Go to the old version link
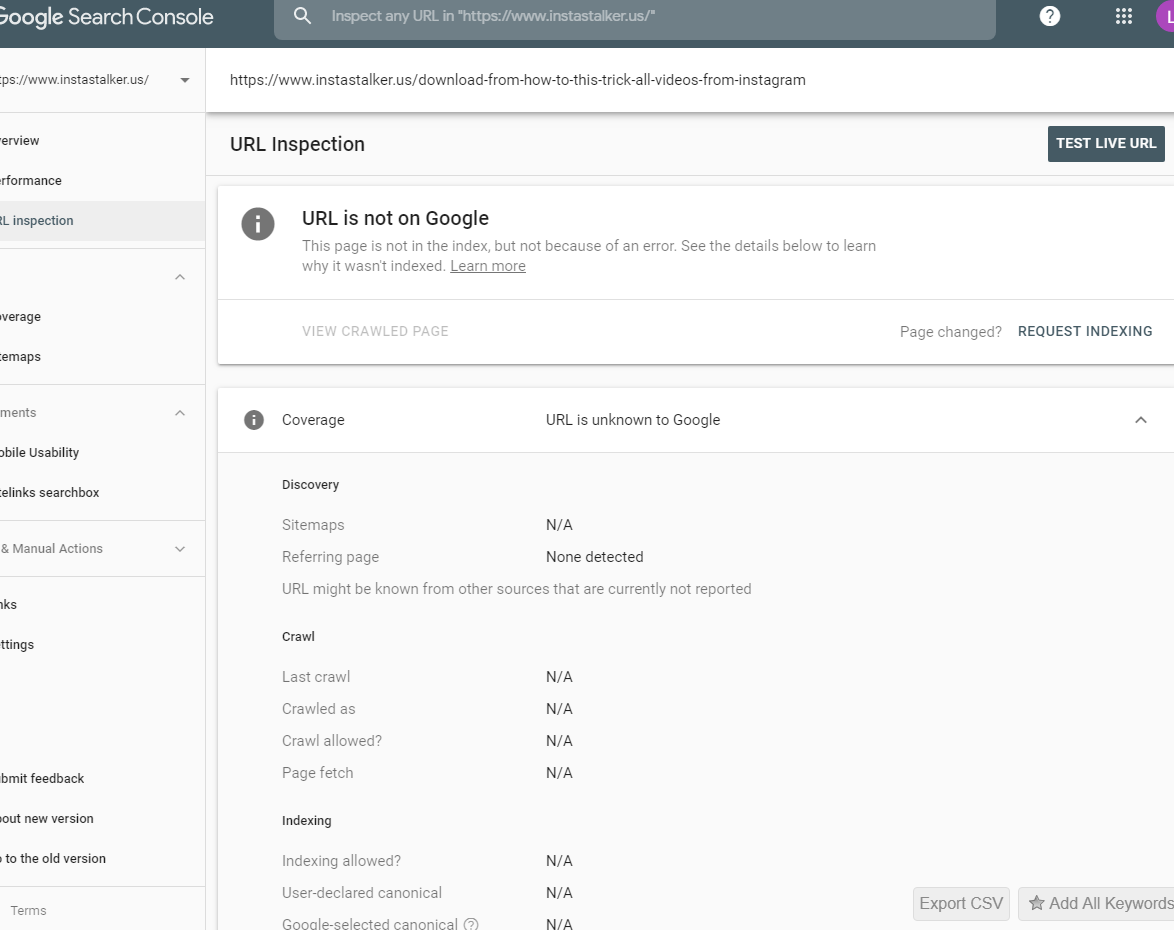This screenshot has height=930, width=1174. point(102,859)
